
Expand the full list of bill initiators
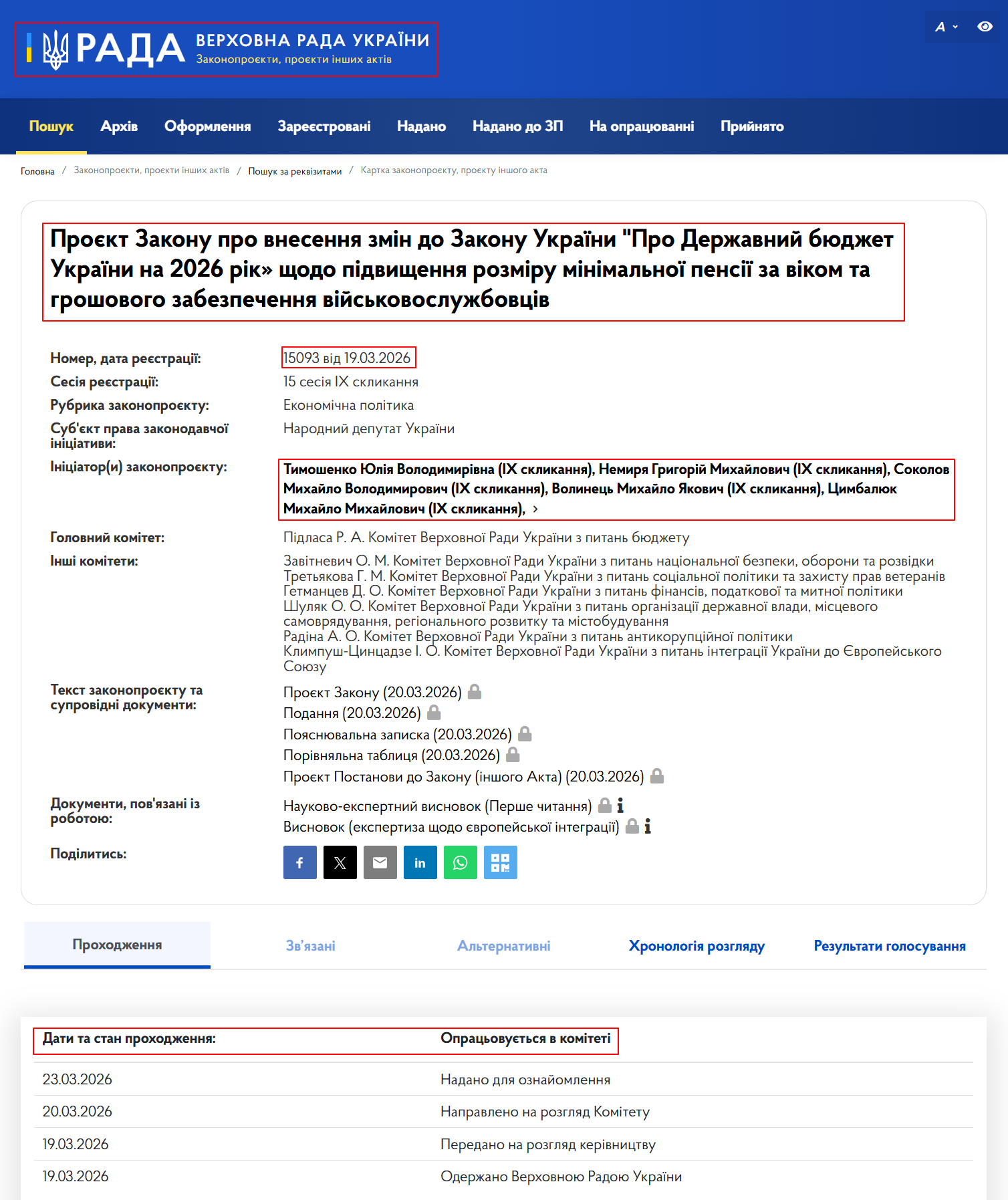click(x=535, y=509)
